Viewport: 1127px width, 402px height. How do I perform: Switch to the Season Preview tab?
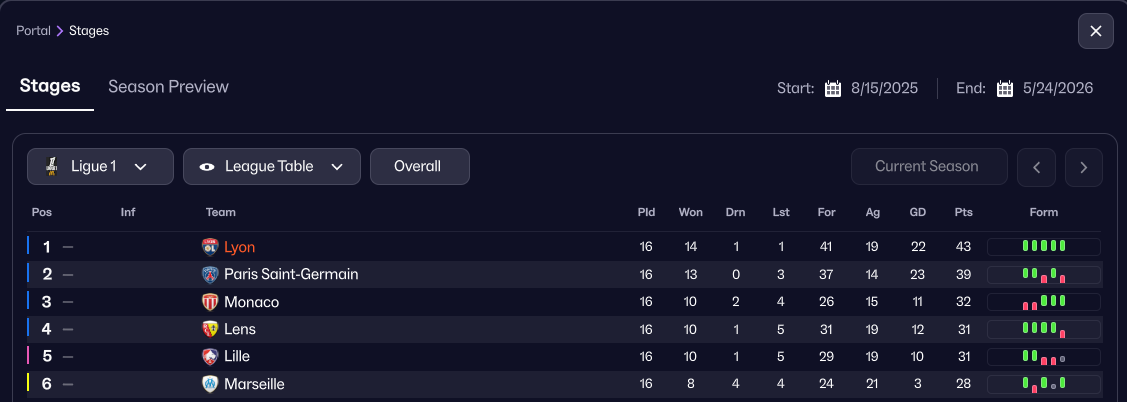168,87
